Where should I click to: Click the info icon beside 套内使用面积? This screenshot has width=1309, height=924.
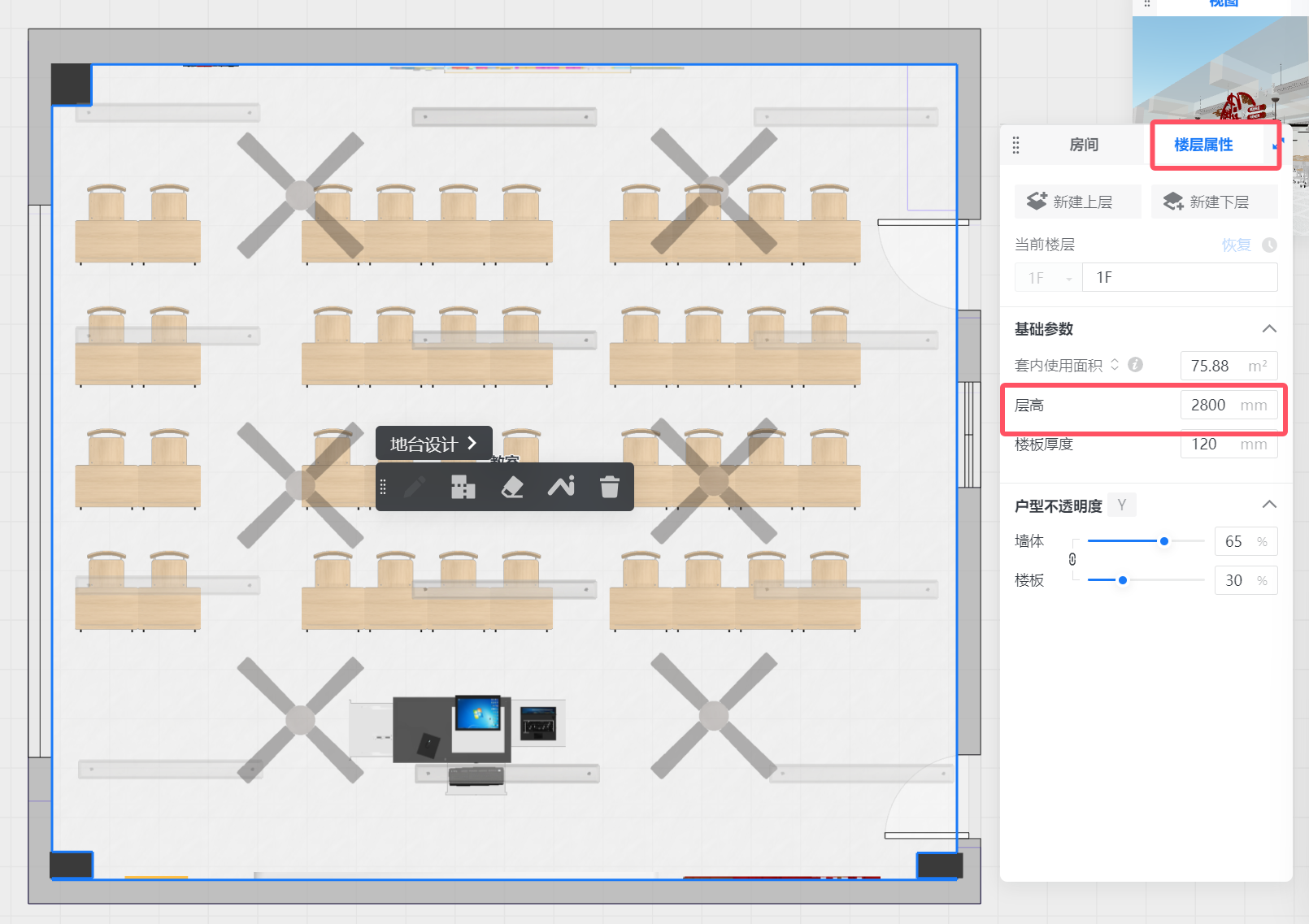pos(1136,365)
